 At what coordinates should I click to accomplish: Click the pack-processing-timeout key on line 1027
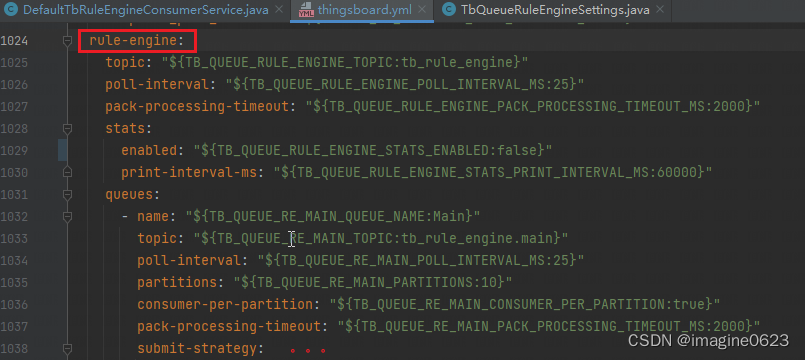[x=198, y=106]
